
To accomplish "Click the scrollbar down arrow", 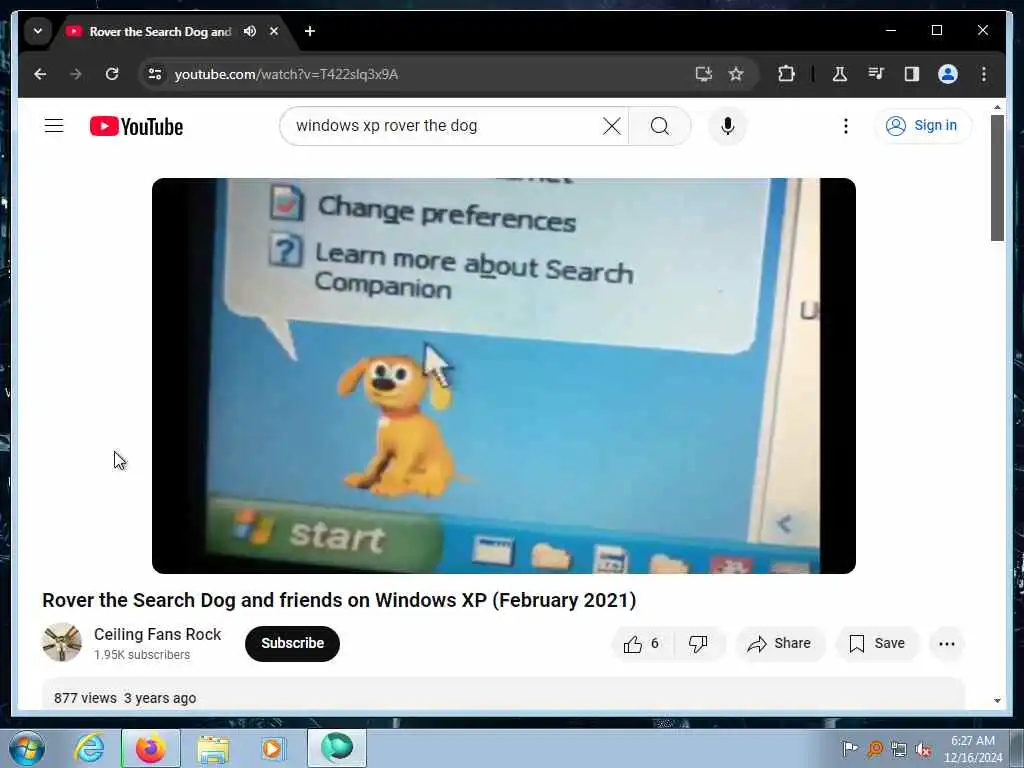I will click(997, 701).
